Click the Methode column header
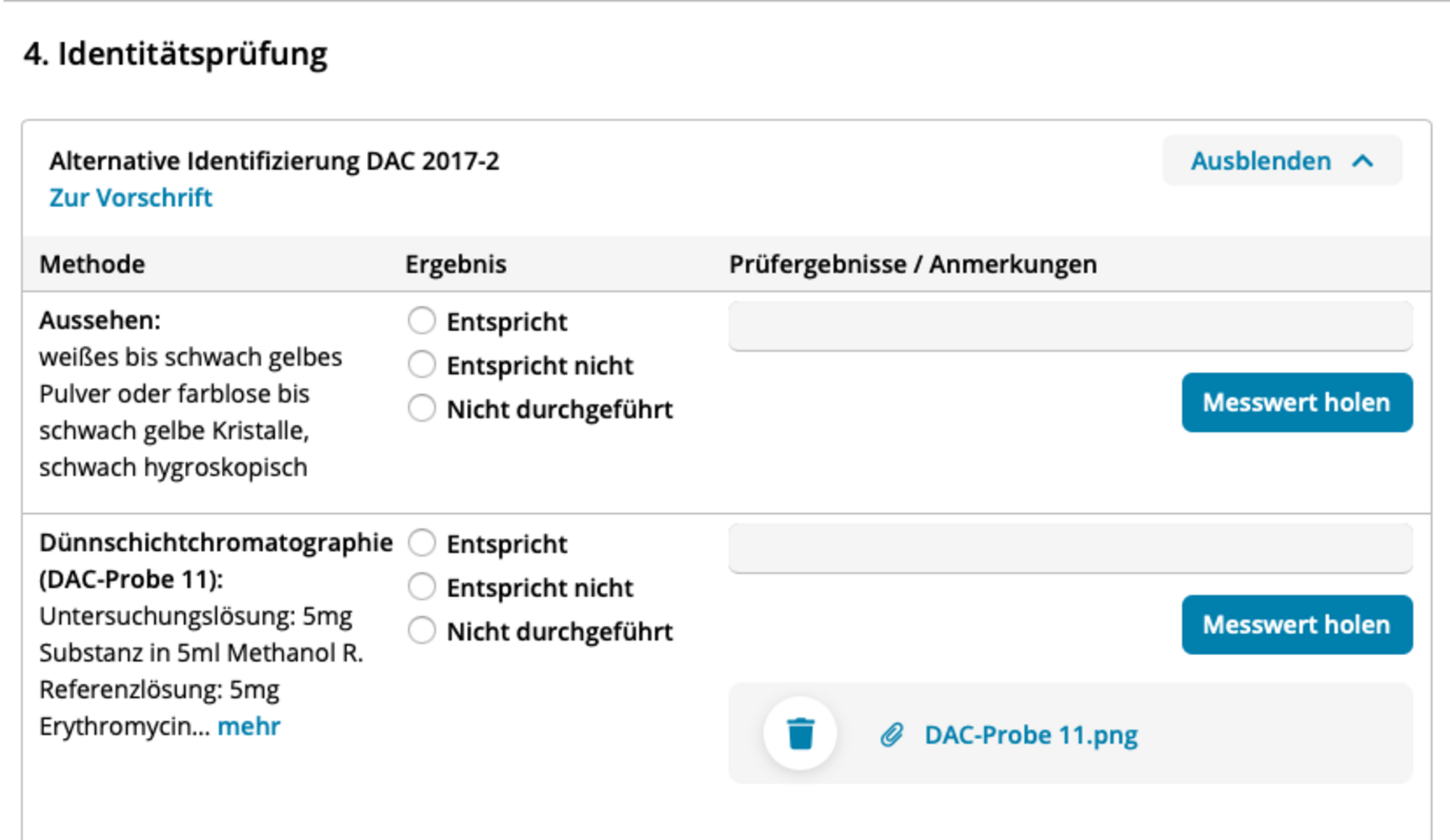 tap(92, 265)
